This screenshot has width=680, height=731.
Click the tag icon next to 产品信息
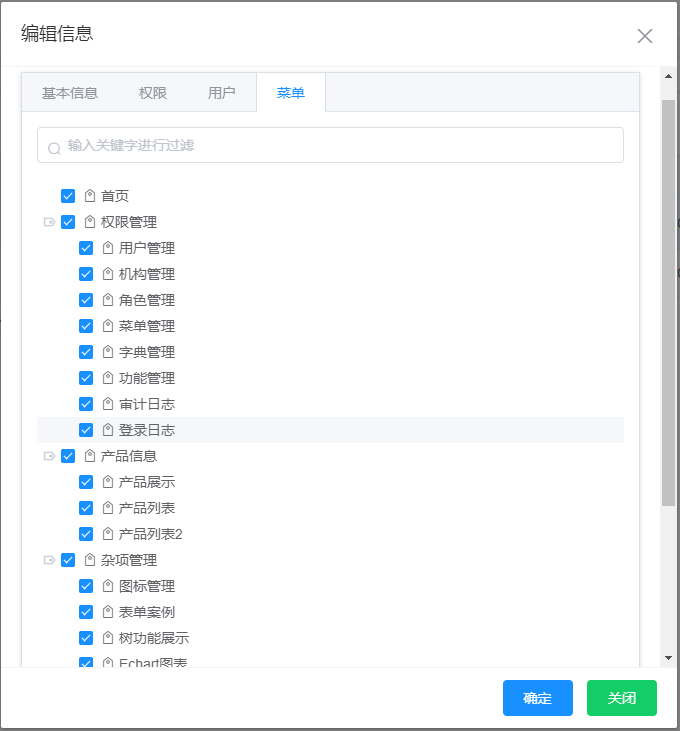[90, 456]
